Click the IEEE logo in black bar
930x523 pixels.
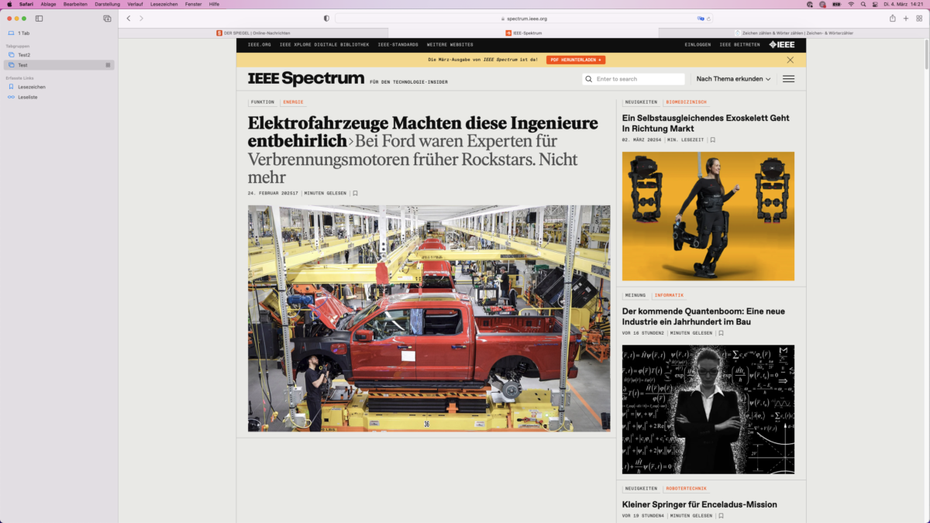pos(782,44)
